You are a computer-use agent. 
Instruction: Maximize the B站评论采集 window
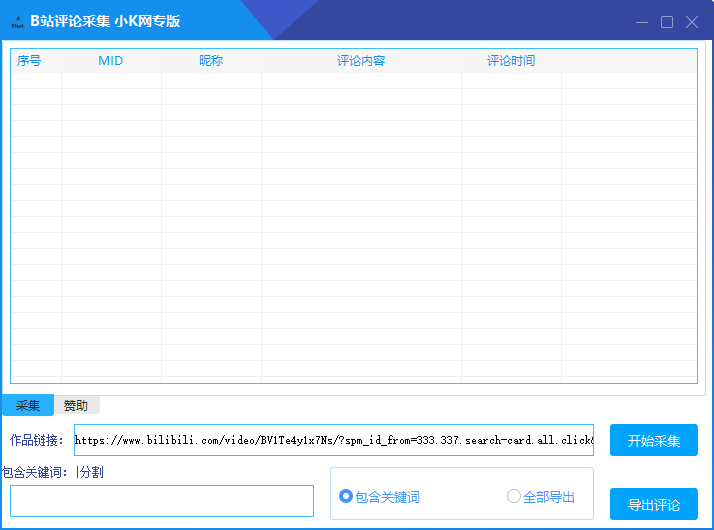[667, 22]
